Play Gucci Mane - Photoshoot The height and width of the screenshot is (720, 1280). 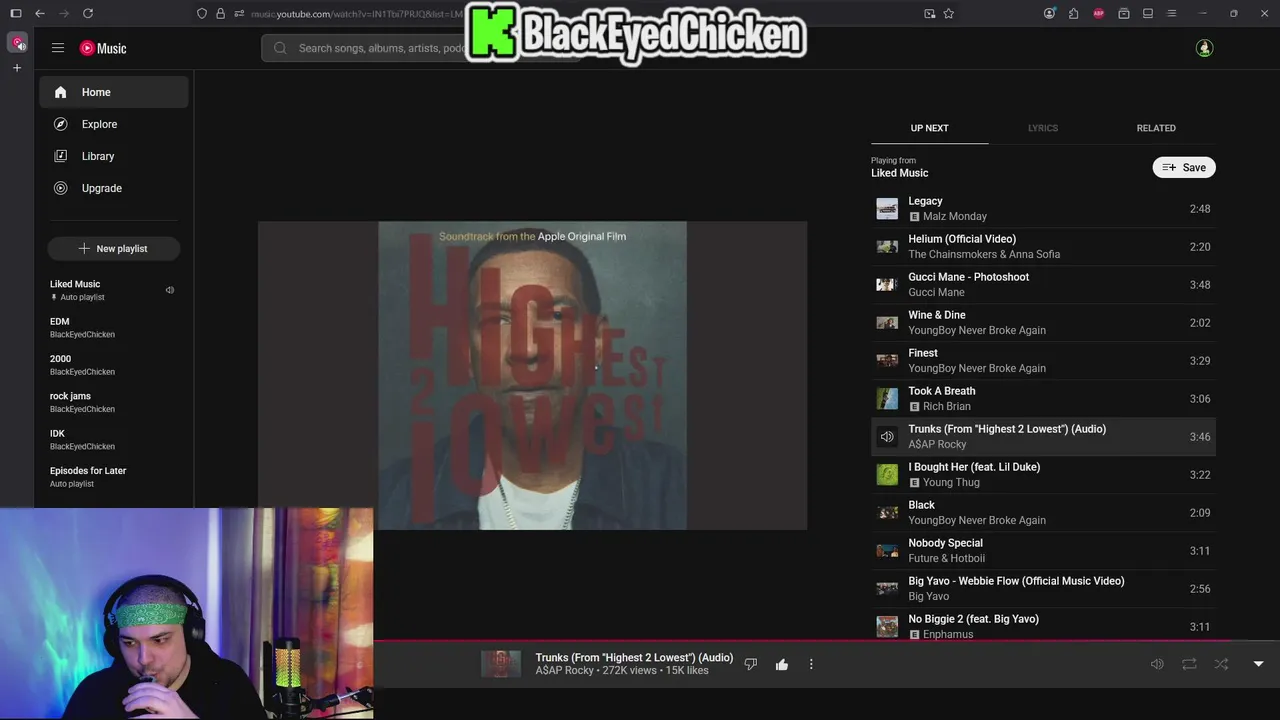1043,284
